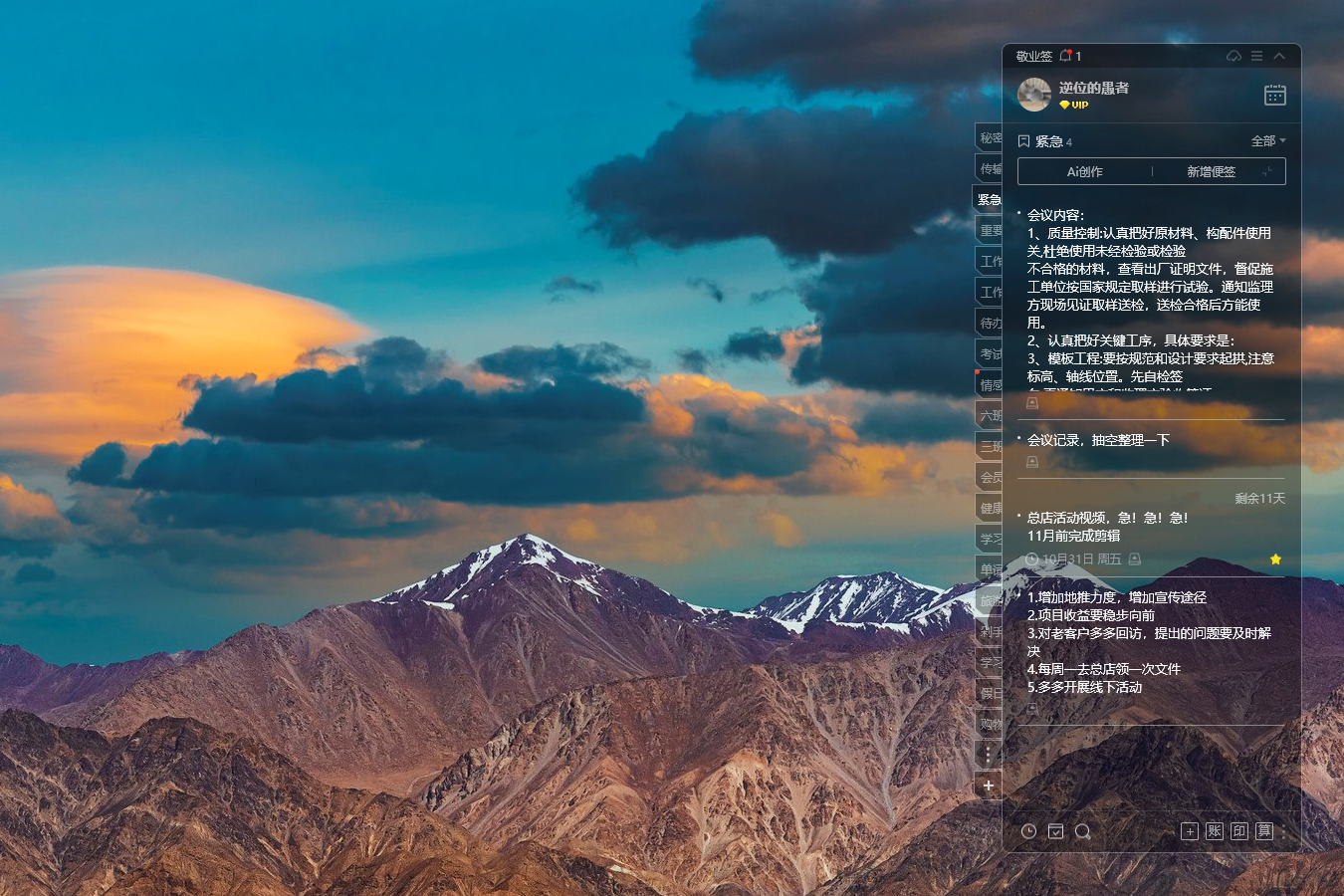
Task: Show more categories via three-dot sidebar button
Action: click(988, 755)
